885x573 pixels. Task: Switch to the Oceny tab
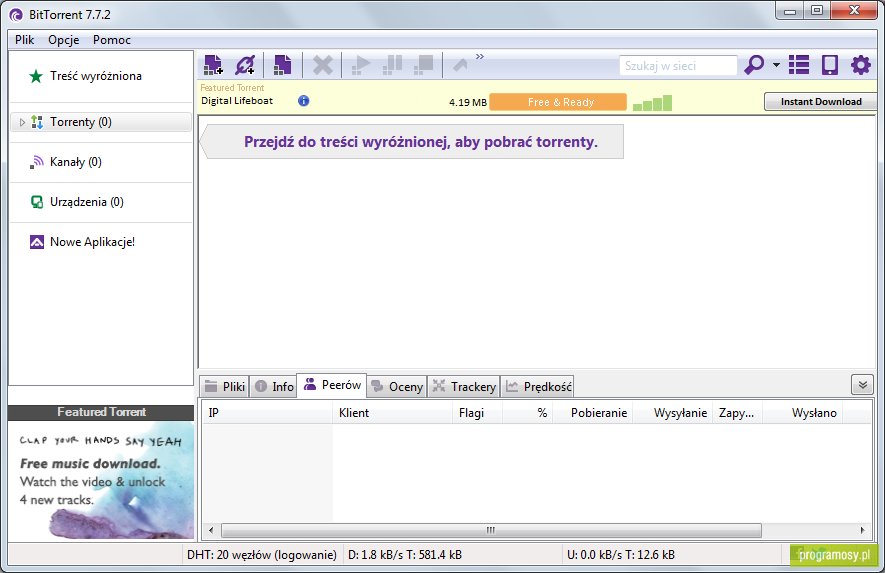pyautogui.click(x=397, y=387)
